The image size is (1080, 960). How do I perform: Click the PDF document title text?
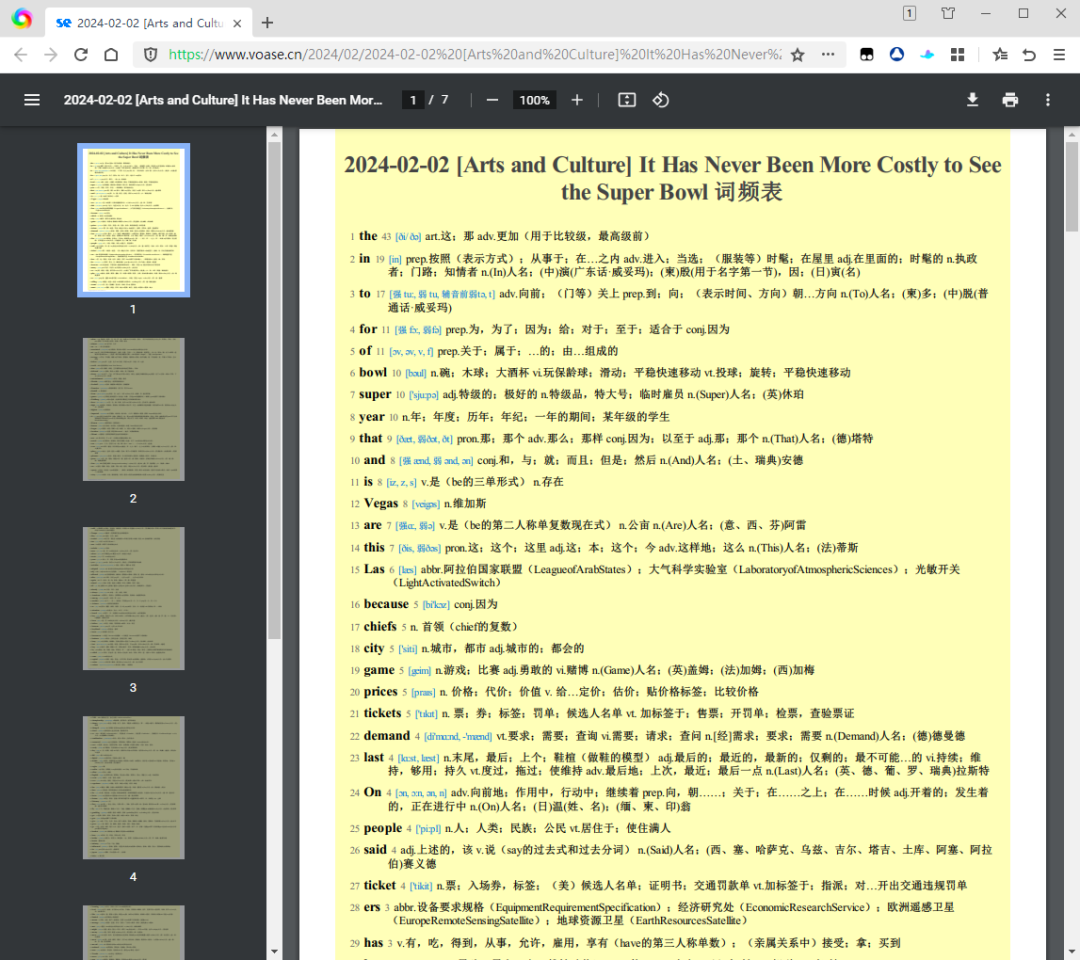click(222, 100)
